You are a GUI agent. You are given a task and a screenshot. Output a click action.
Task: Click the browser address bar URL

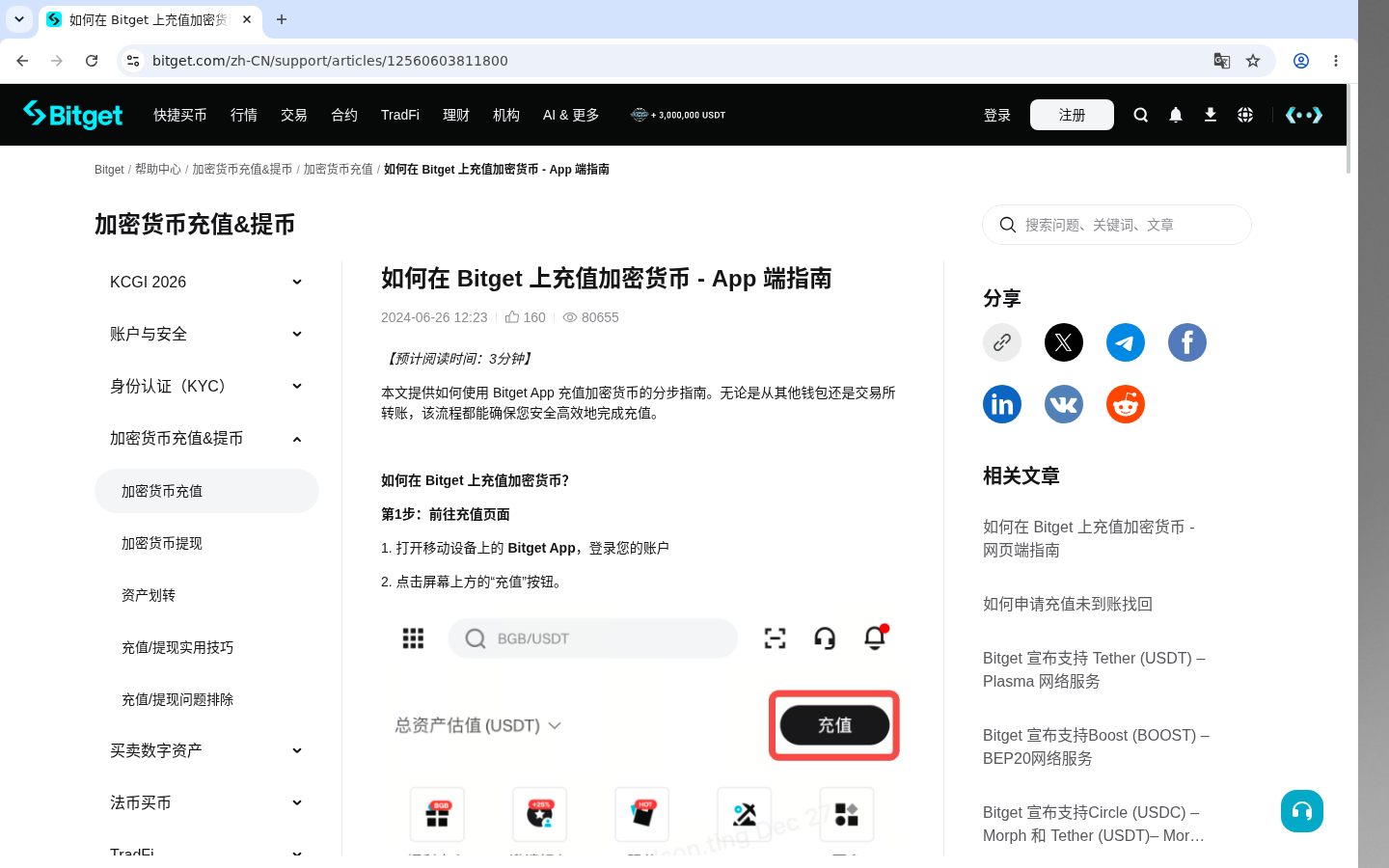[x=330, y=61]
